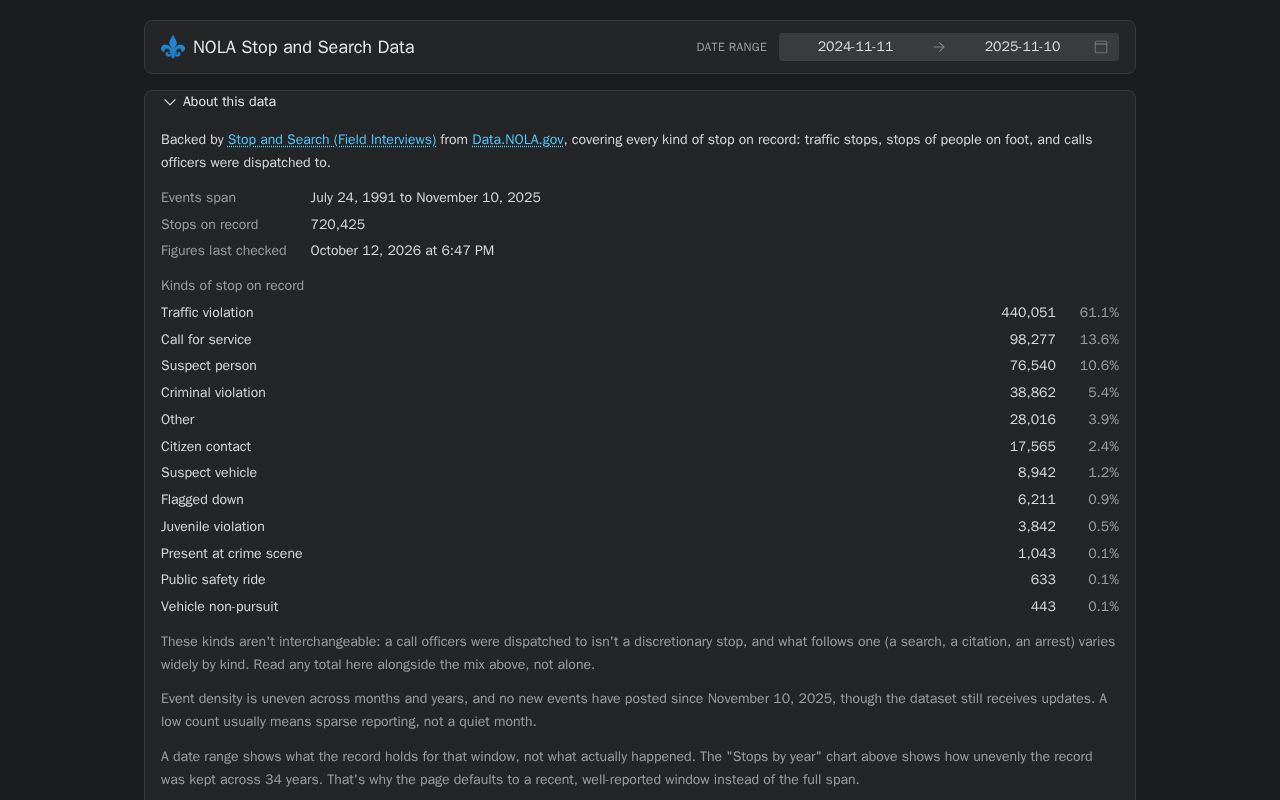Click the Suspect vehicle row label
The height and width of the screenshot is (800, 1280).
tap(209, 473)
